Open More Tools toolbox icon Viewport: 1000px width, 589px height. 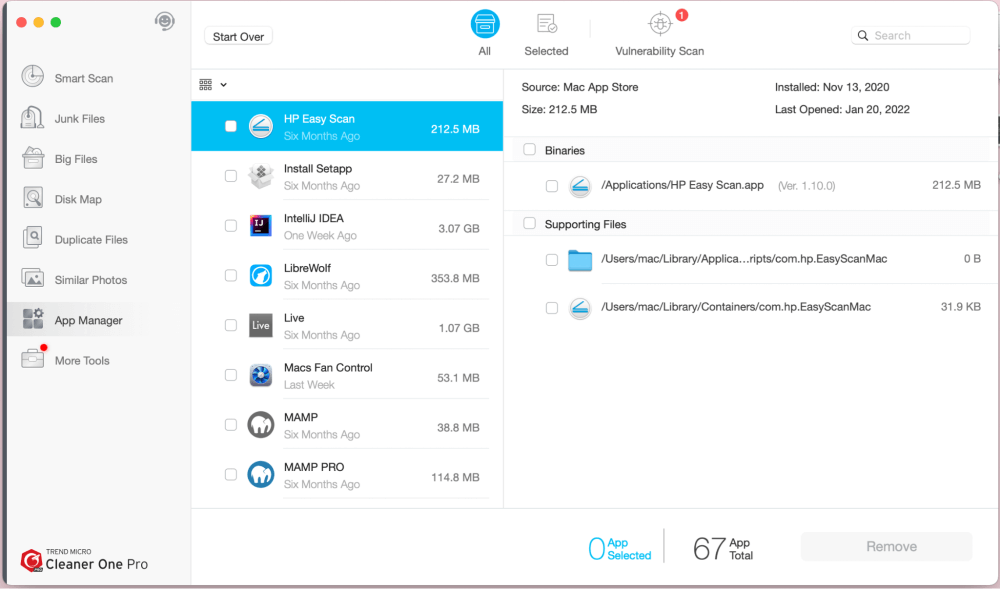(33, 359)
